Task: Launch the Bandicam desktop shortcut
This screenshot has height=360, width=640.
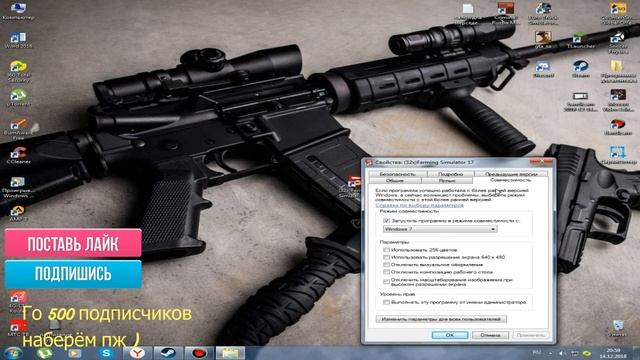Action: [618, 127]
